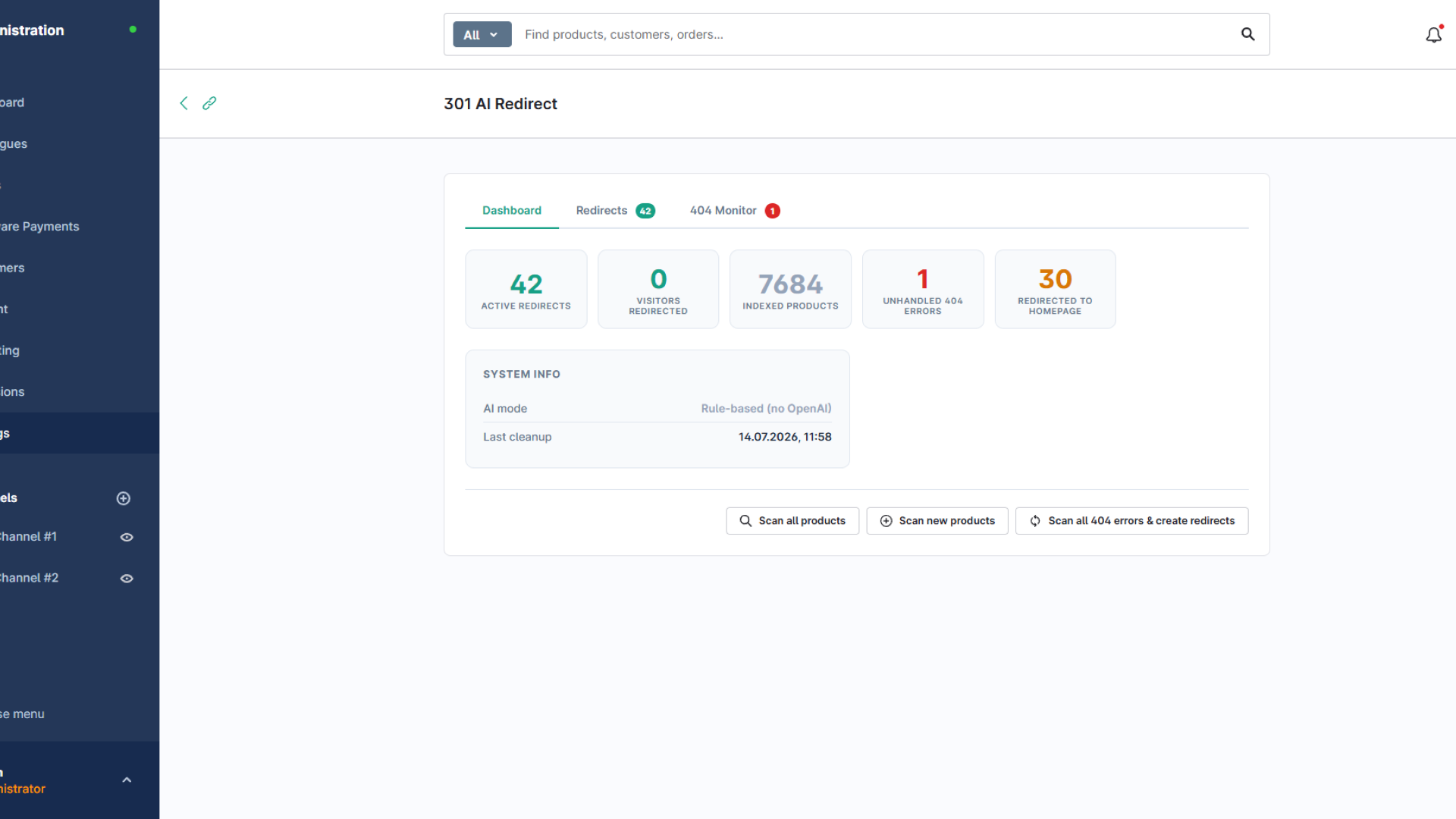Click Scan new products button
1456x819 pixels.
click(x=937, y=521)
